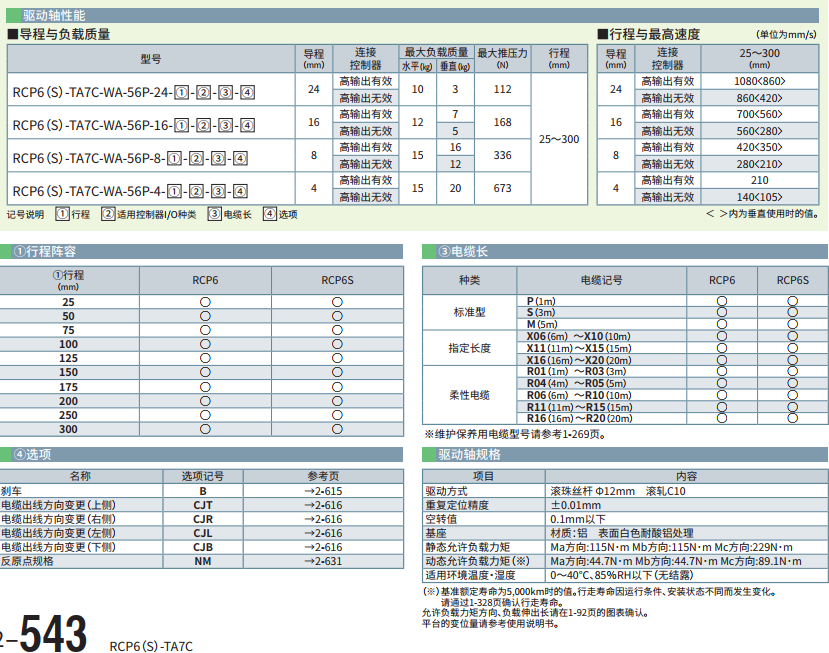829x653 pixels.
Task: Click model number RCP6(S)-TA7C-WA-56P-8
Action: (130, 158)
